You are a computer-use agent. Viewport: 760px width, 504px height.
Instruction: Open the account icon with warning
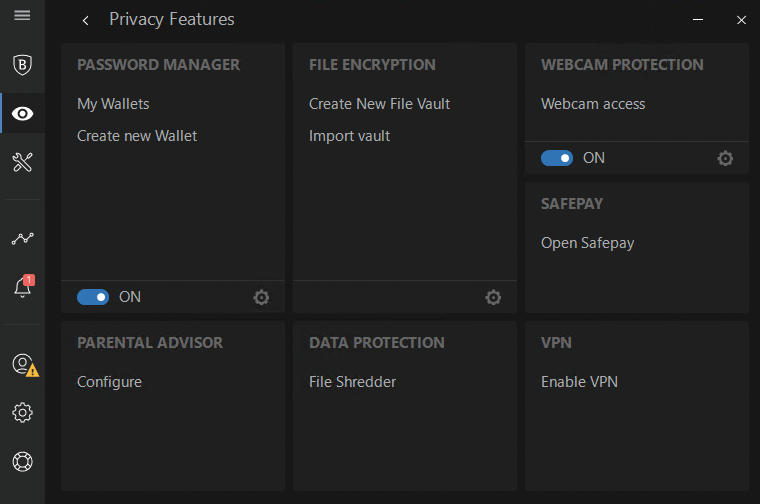[25, 365]
